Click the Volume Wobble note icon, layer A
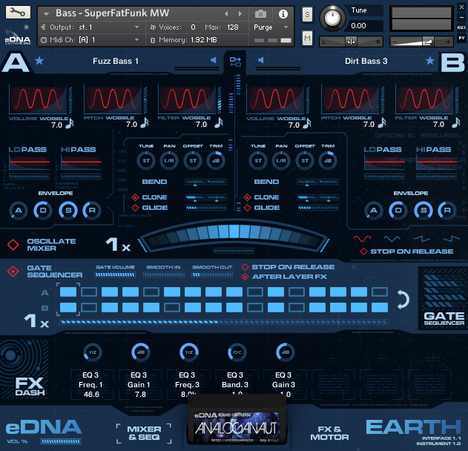 point(70,124)
